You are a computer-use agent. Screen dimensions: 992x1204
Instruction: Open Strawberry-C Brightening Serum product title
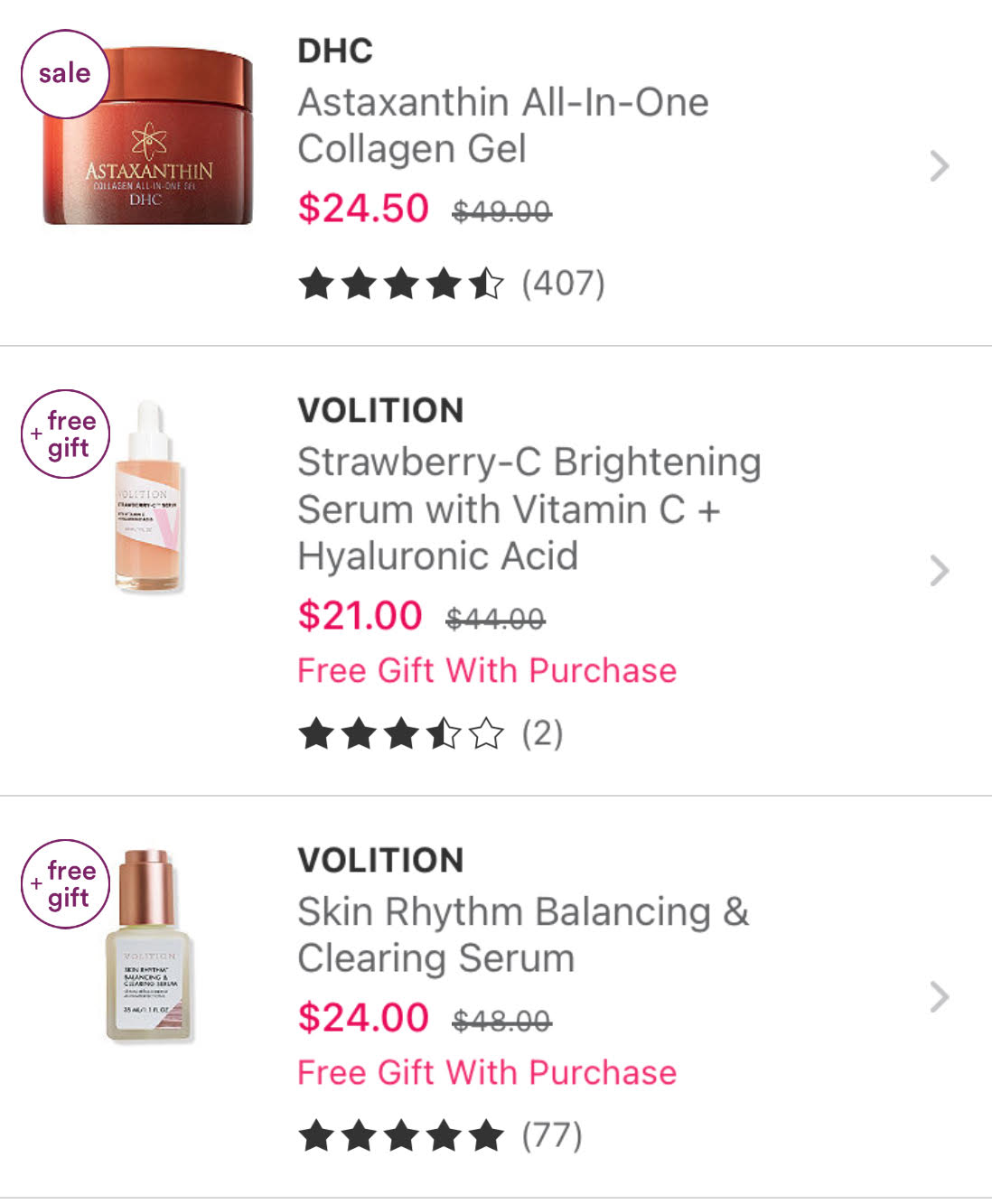pos(529,509)
